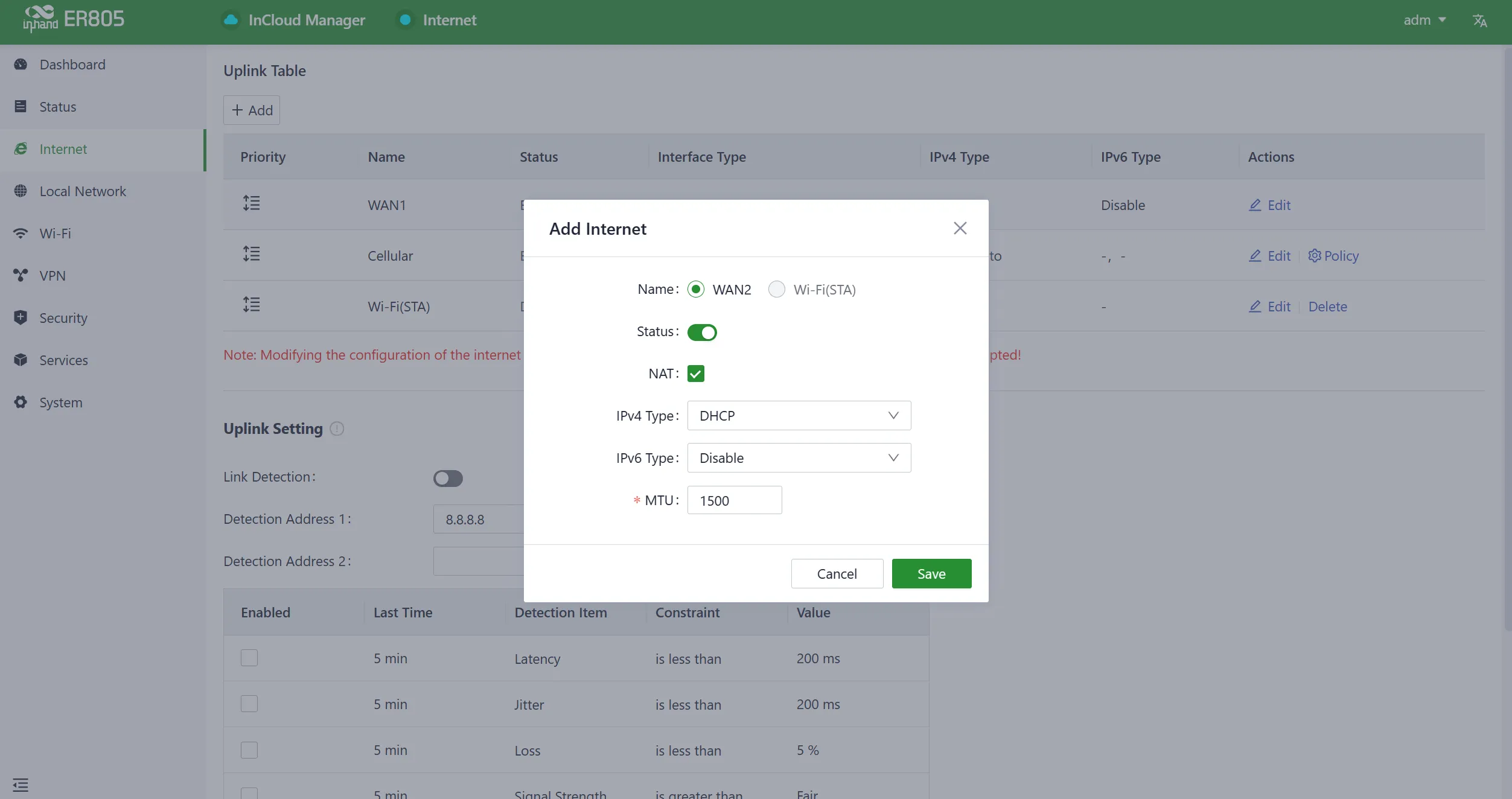The width and height of the screenshot is (1512, 799).
Task: Click the + Add button
Action: pyautogui.click(x=252, y=110)
